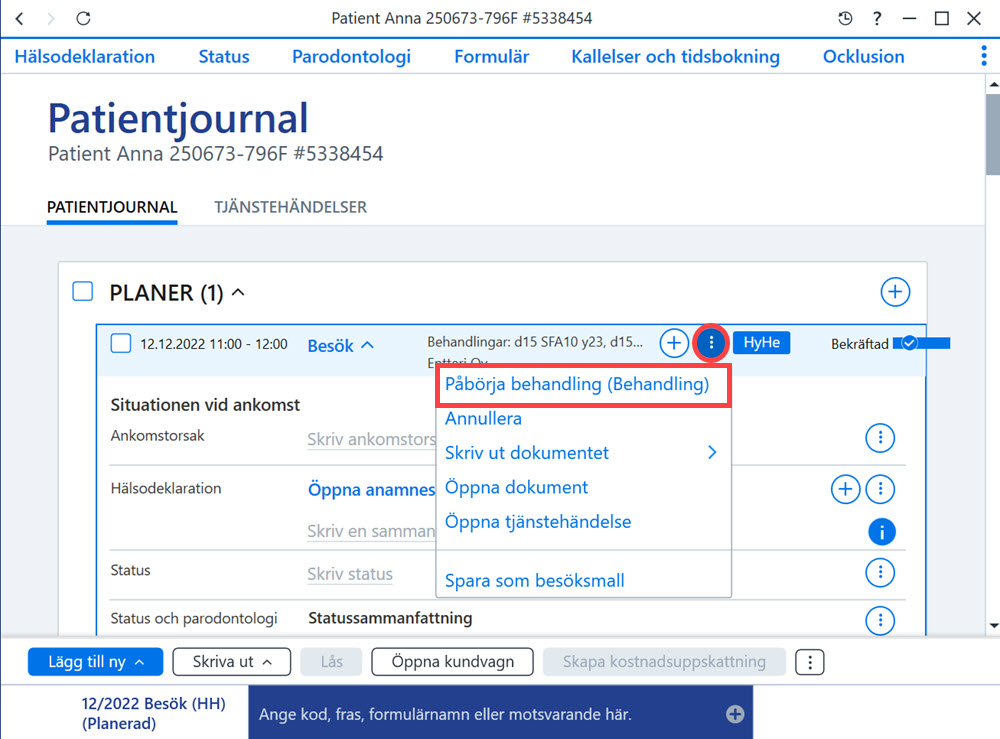Image resolution: width=1000 pixels, height=739 pixels.
Task: Open three-dot menu in Ankomstorsak row
Action: point(880,438)
